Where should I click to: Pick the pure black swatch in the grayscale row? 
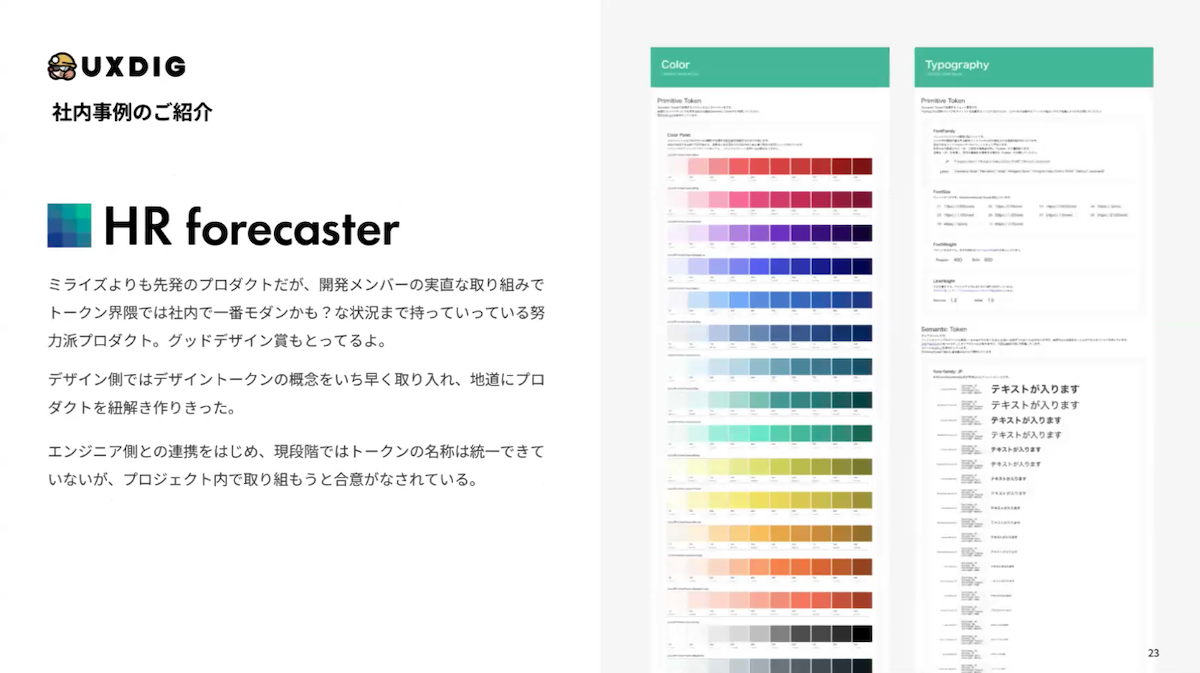[862, 633]
